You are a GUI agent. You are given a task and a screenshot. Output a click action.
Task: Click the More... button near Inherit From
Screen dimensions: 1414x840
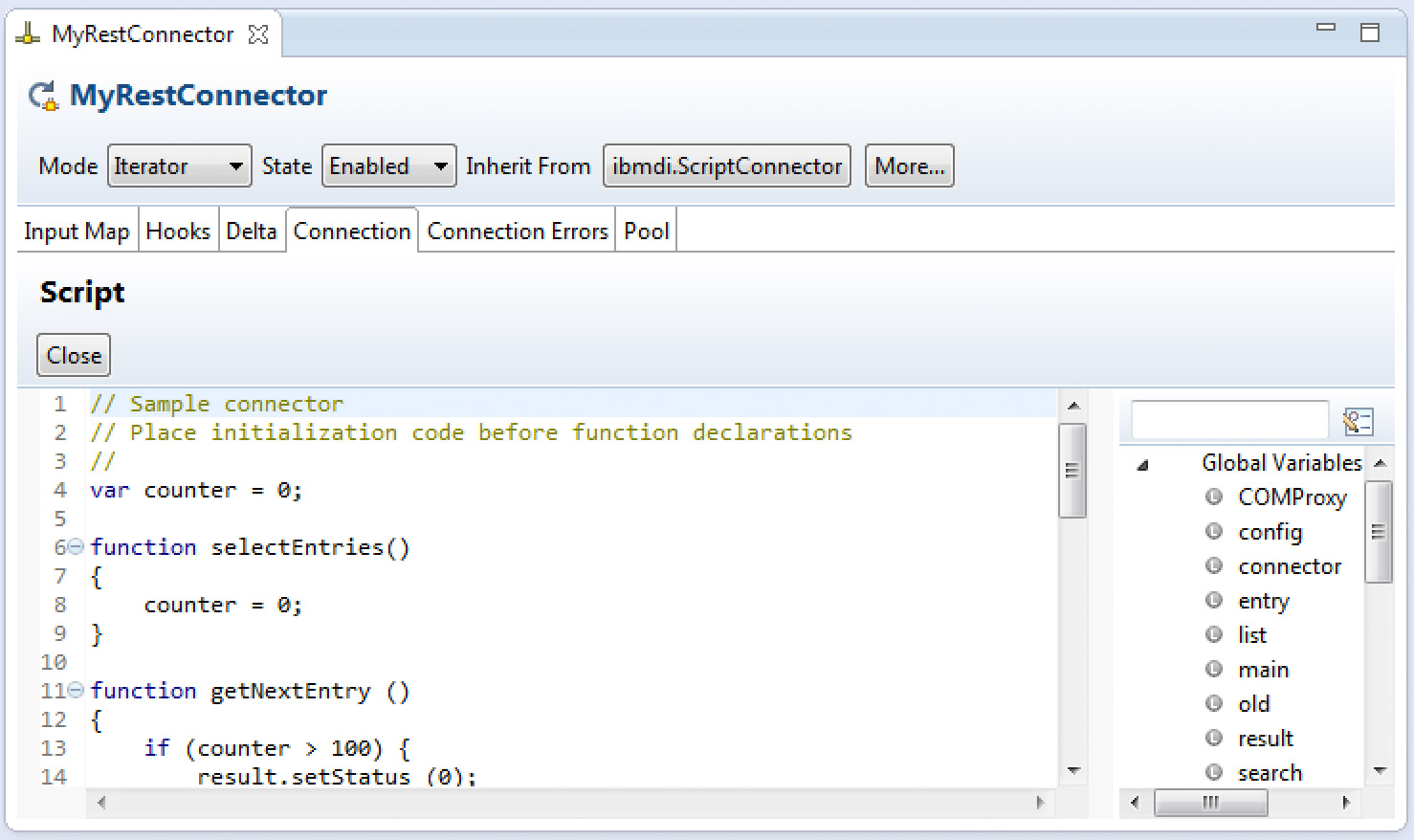click(x=908, y=166)
